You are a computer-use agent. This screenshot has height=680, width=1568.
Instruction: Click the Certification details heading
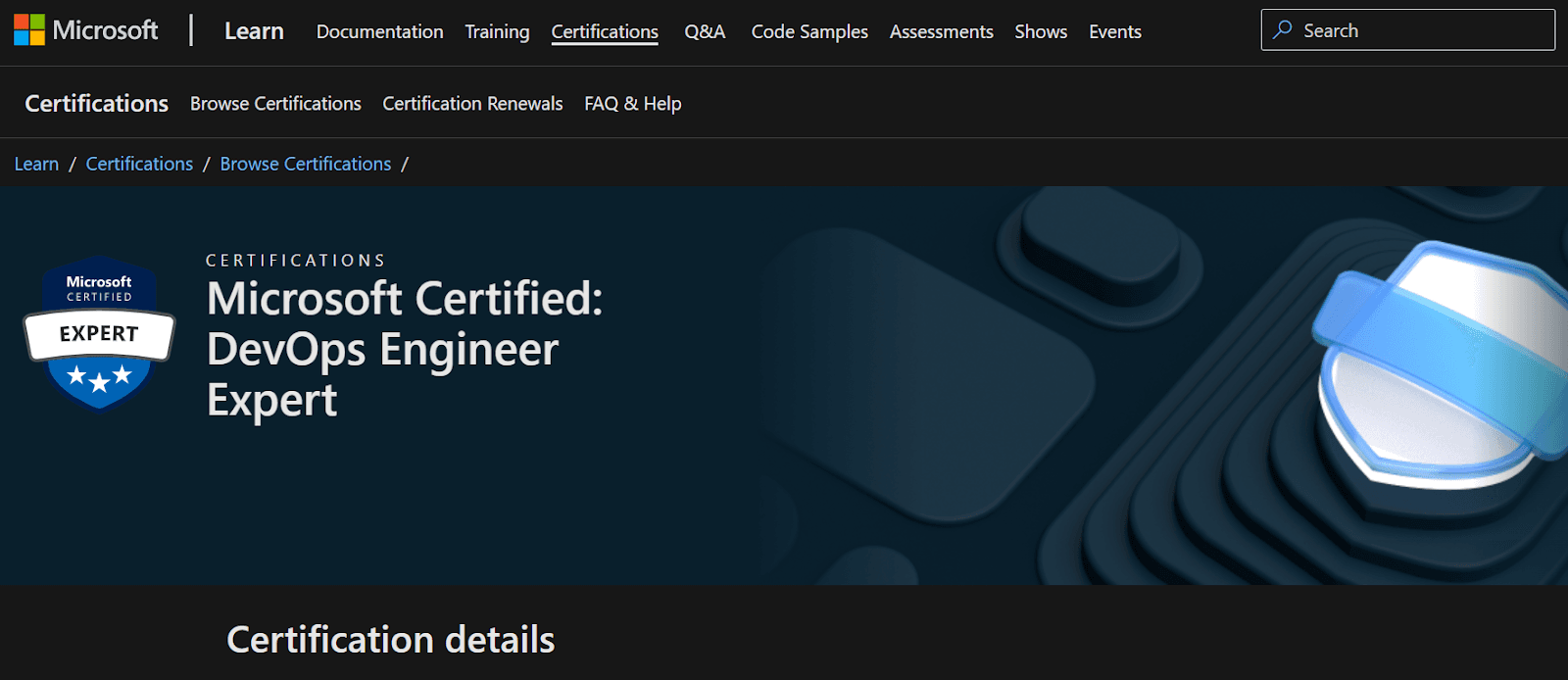tap(390, 640)
